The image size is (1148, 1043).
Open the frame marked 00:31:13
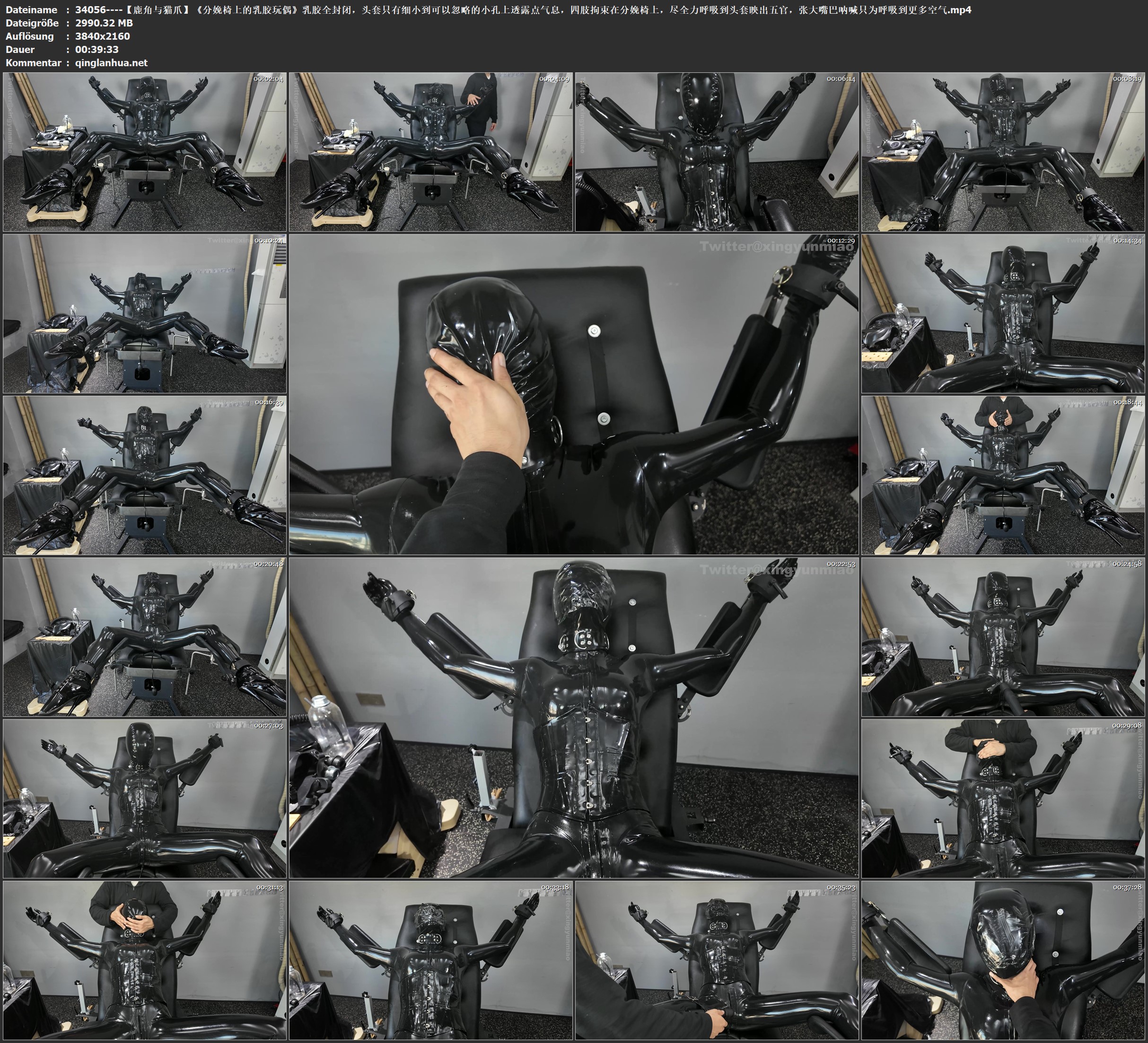(145, 960)
